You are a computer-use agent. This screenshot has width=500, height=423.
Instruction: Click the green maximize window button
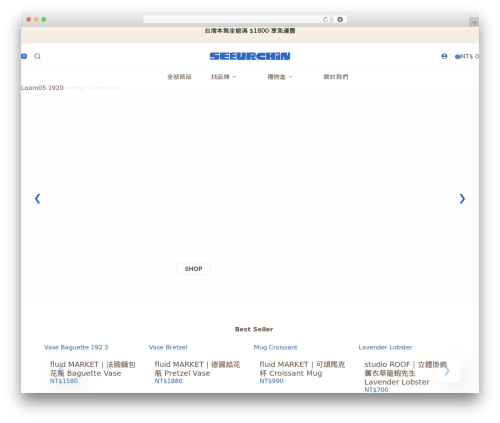44,19
